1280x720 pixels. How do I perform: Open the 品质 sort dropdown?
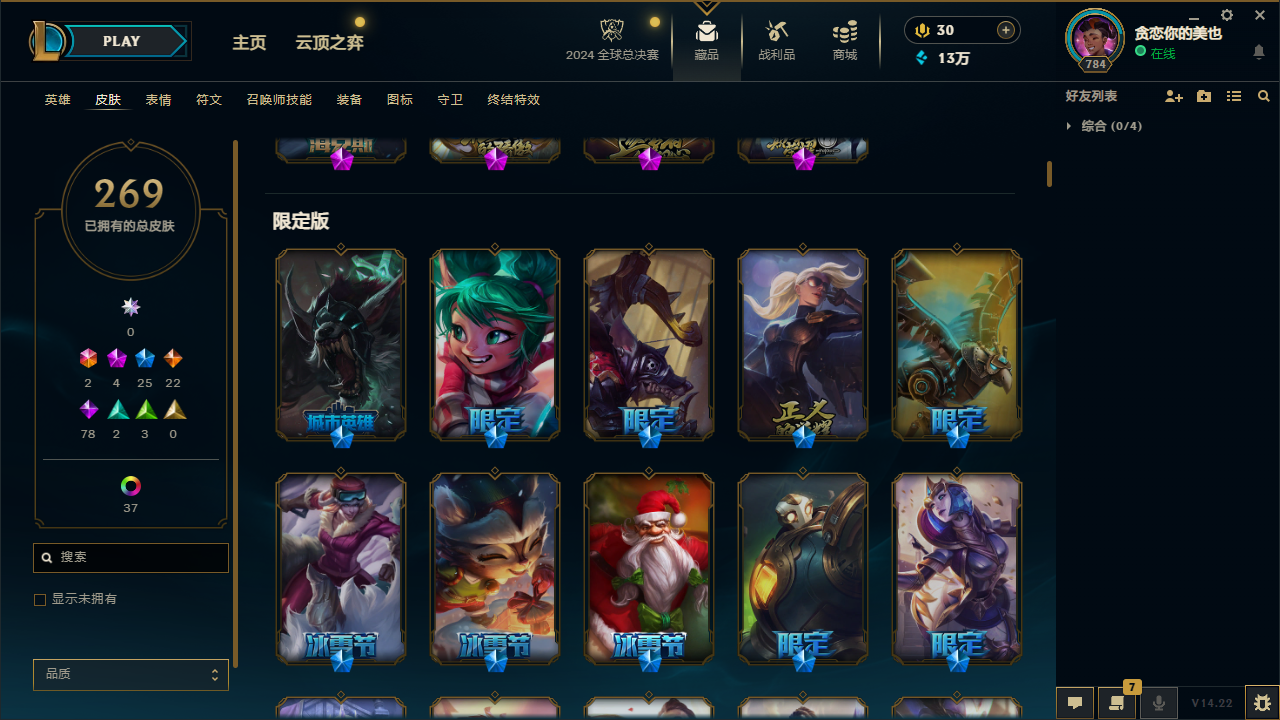tap(131, 675)
